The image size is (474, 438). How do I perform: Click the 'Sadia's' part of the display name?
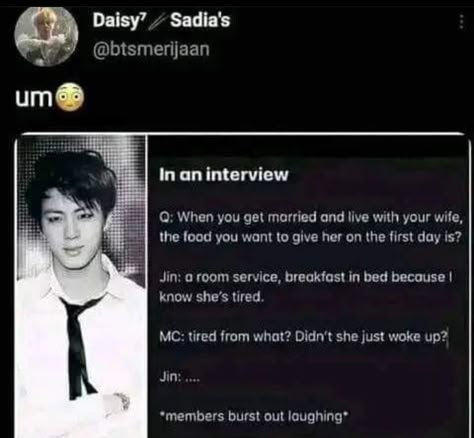pos(200,20)
